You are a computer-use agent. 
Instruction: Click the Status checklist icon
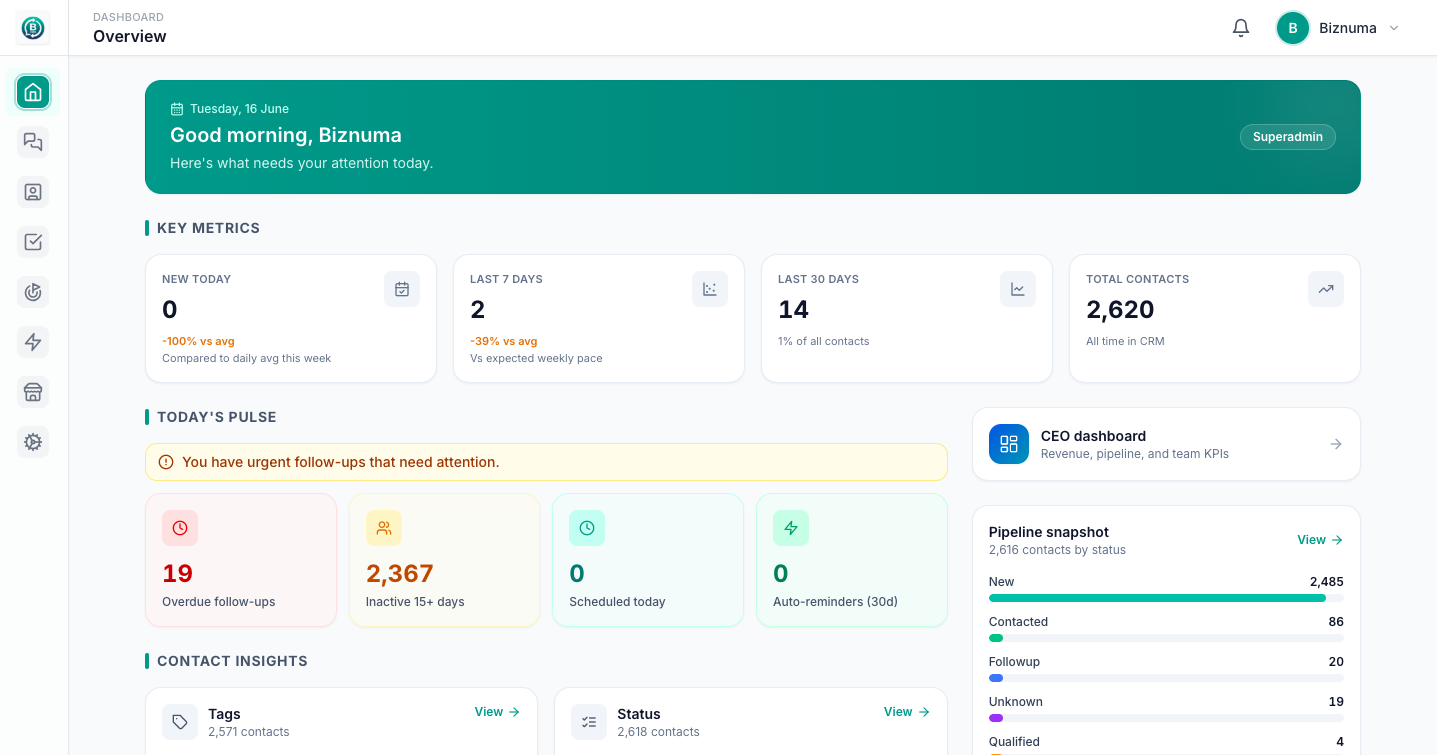pos(589,722)
